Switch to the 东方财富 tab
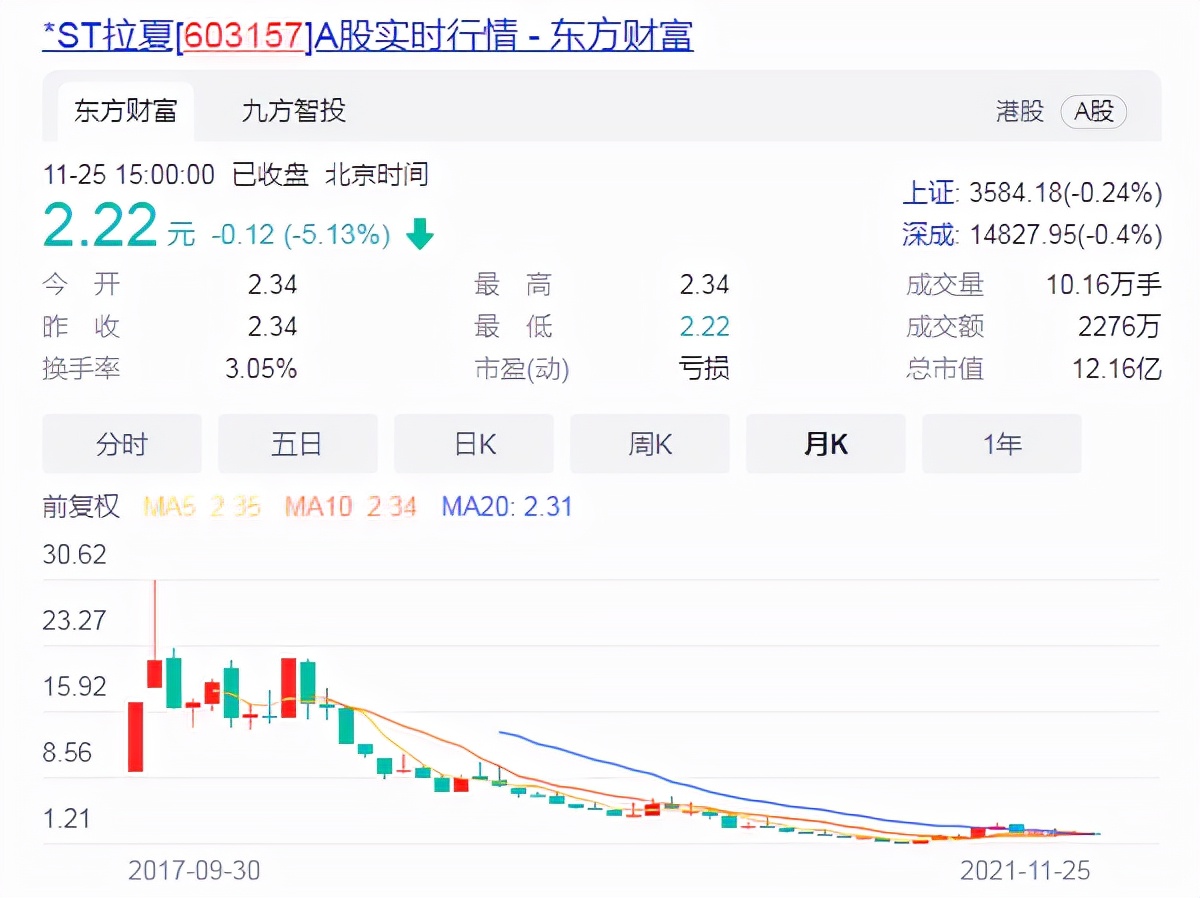The width and height of the screenshot is (1200, 898). (124, 112)
